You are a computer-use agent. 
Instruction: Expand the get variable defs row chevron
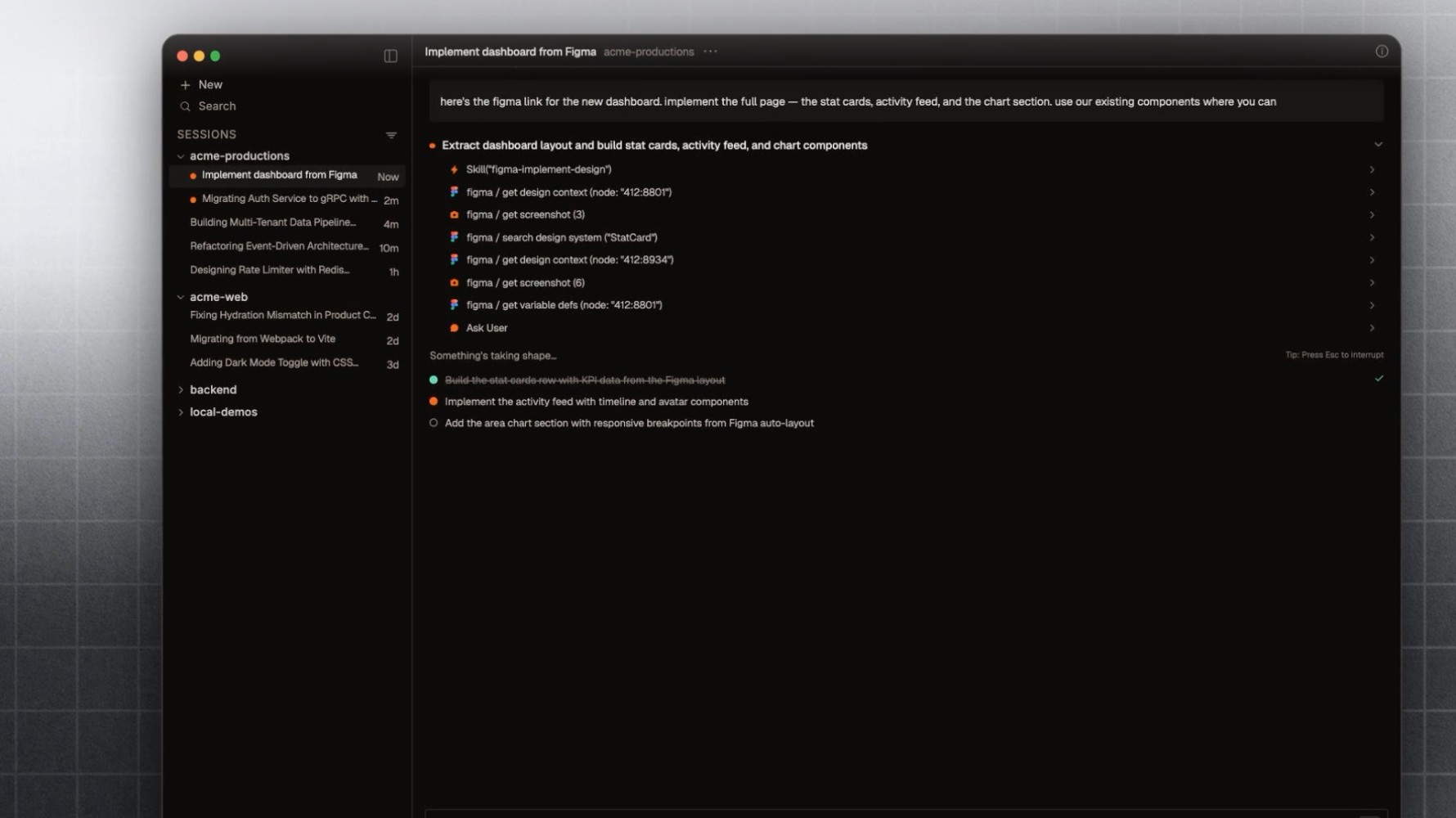[x=1372, y=305]
